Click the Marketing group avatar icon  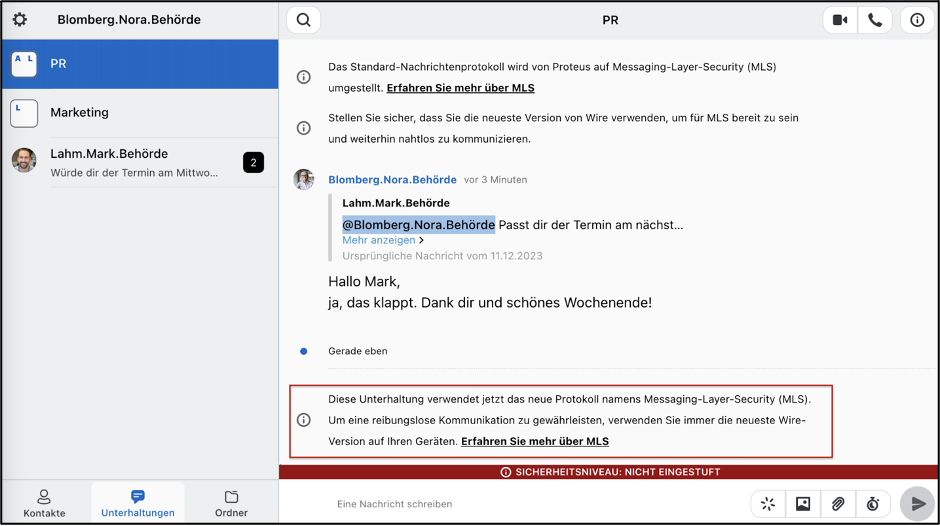24,113
